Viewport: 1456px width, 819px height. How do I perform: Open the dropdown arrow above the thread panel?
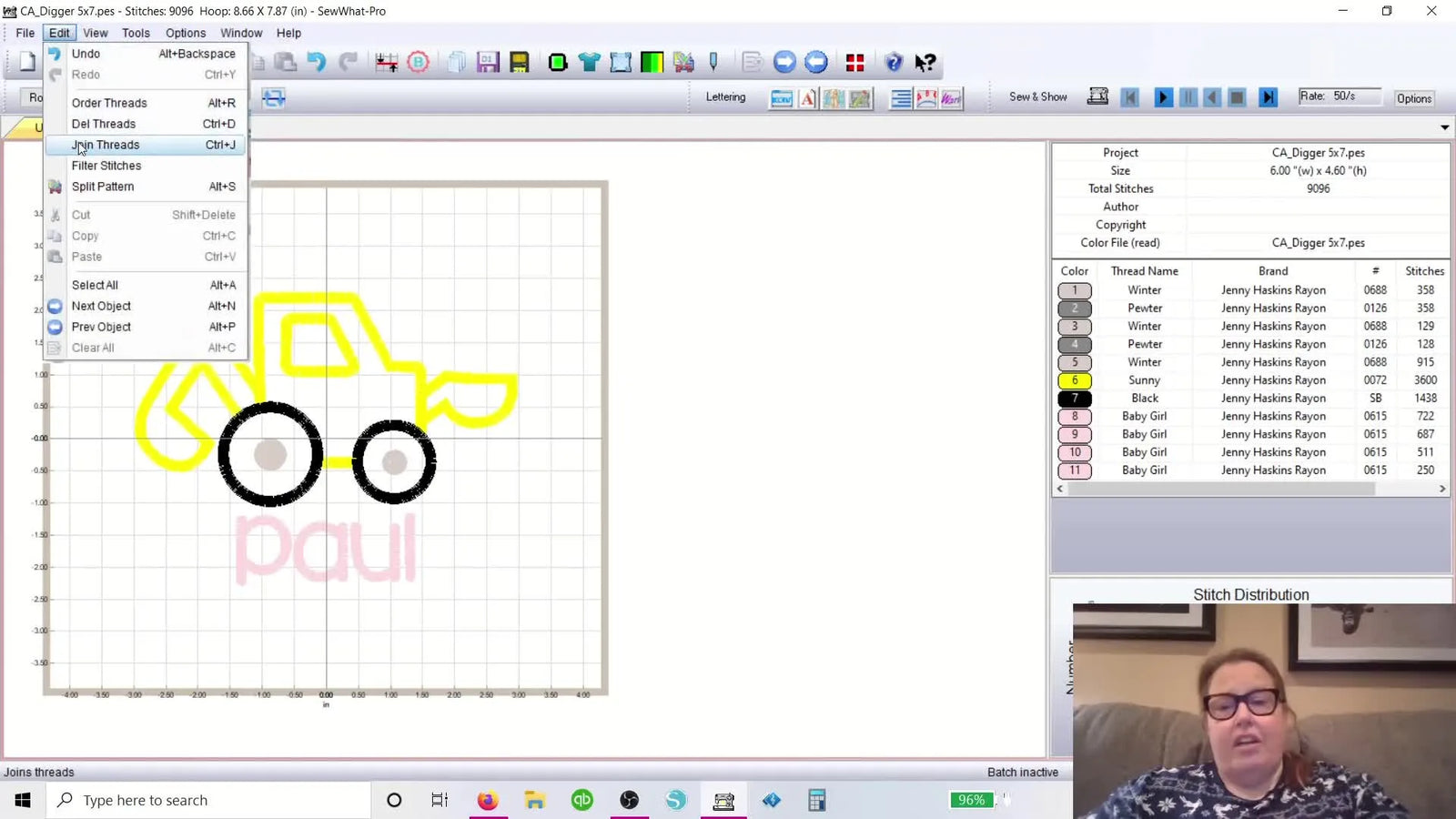(1444, 127)
